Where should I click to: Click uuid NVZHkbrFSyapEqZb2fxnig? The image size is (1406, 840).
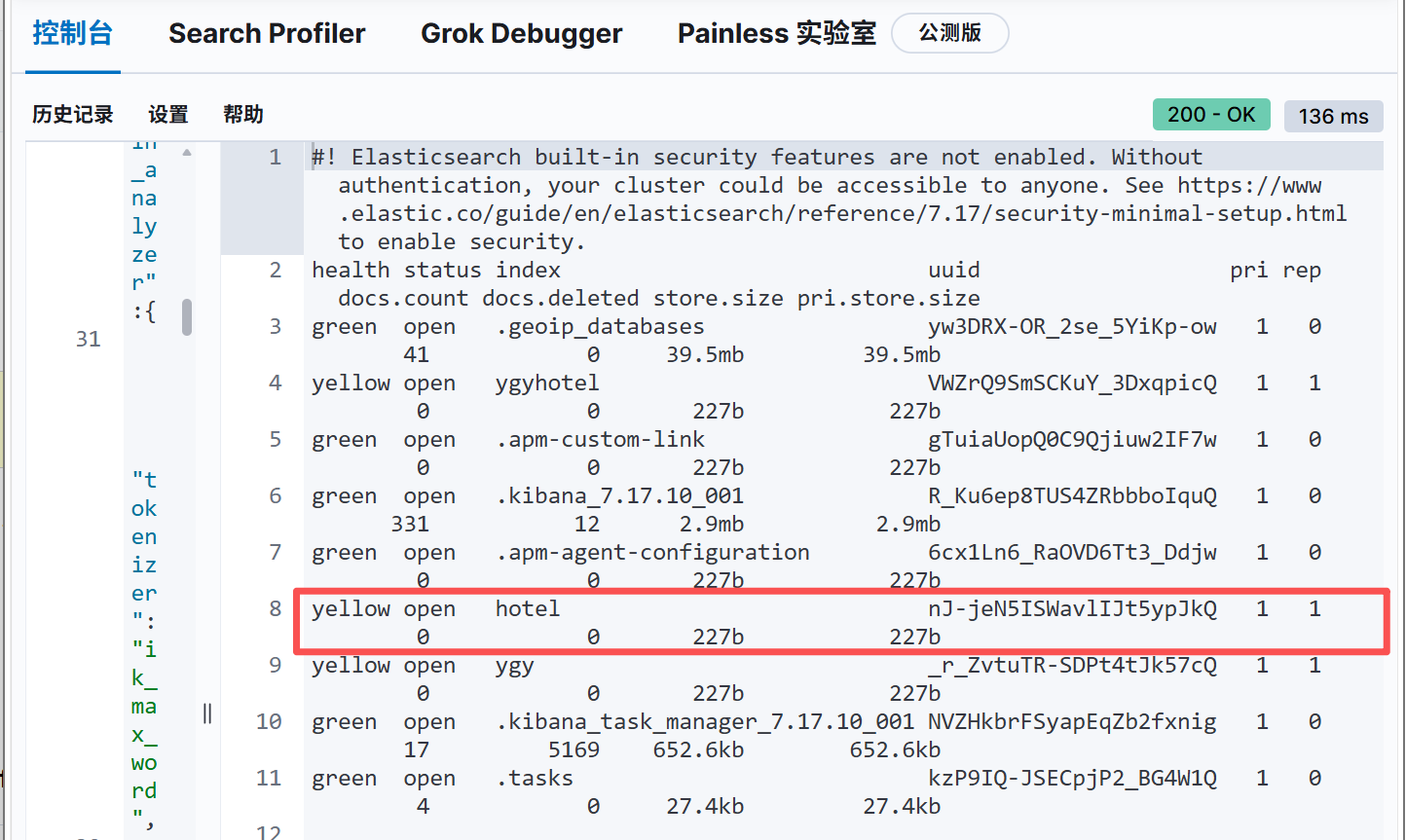[1072, 721]
